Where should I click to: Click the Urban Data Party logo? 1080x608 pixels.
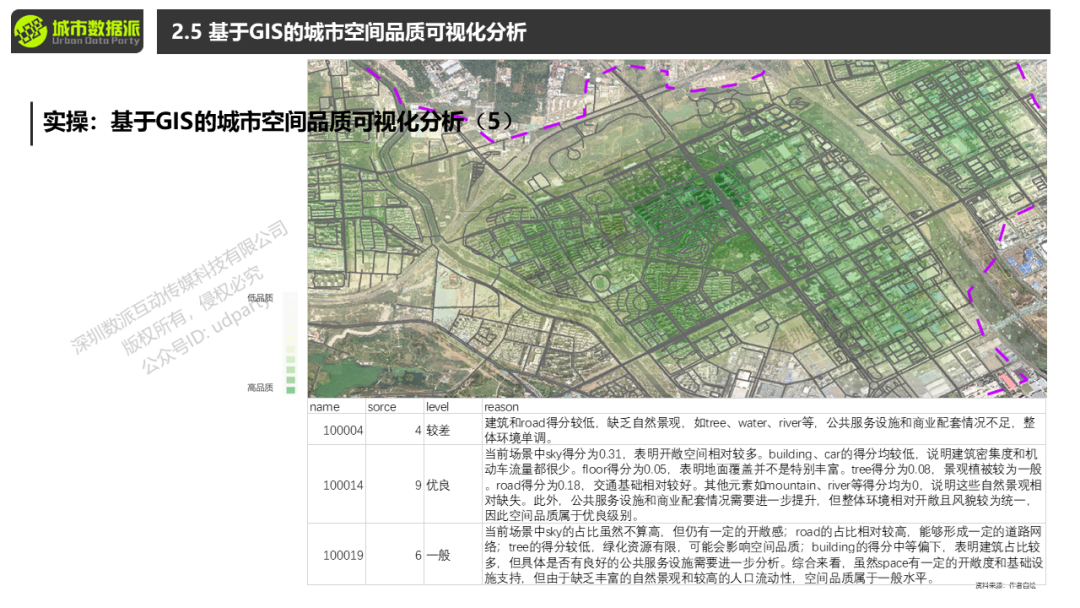pyautogui.click(x=77, y=32)
